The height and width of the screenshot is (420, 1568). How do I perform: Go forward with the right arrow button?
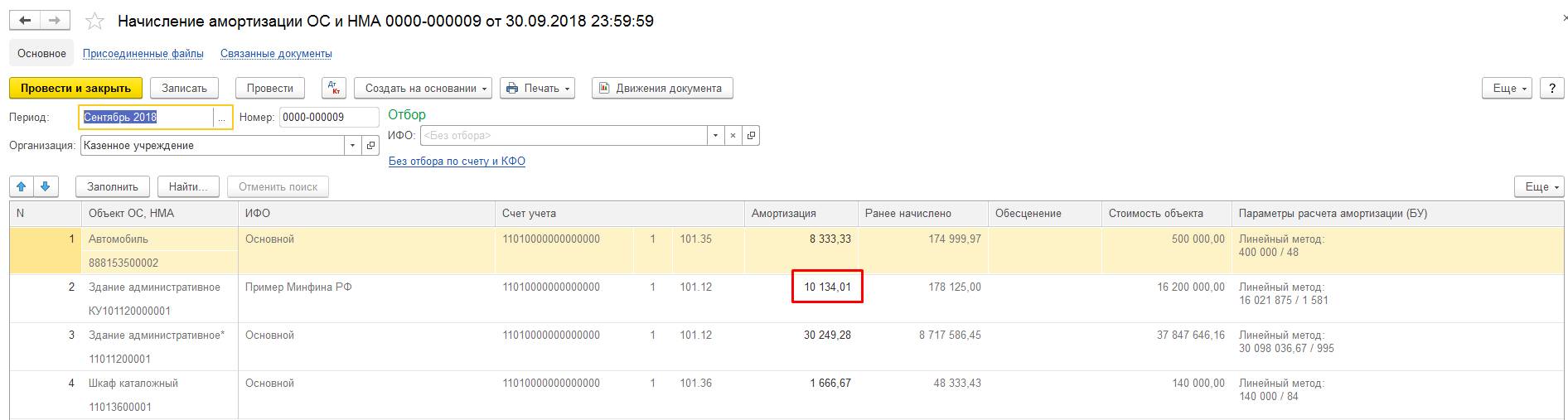(x=55, y=21)
